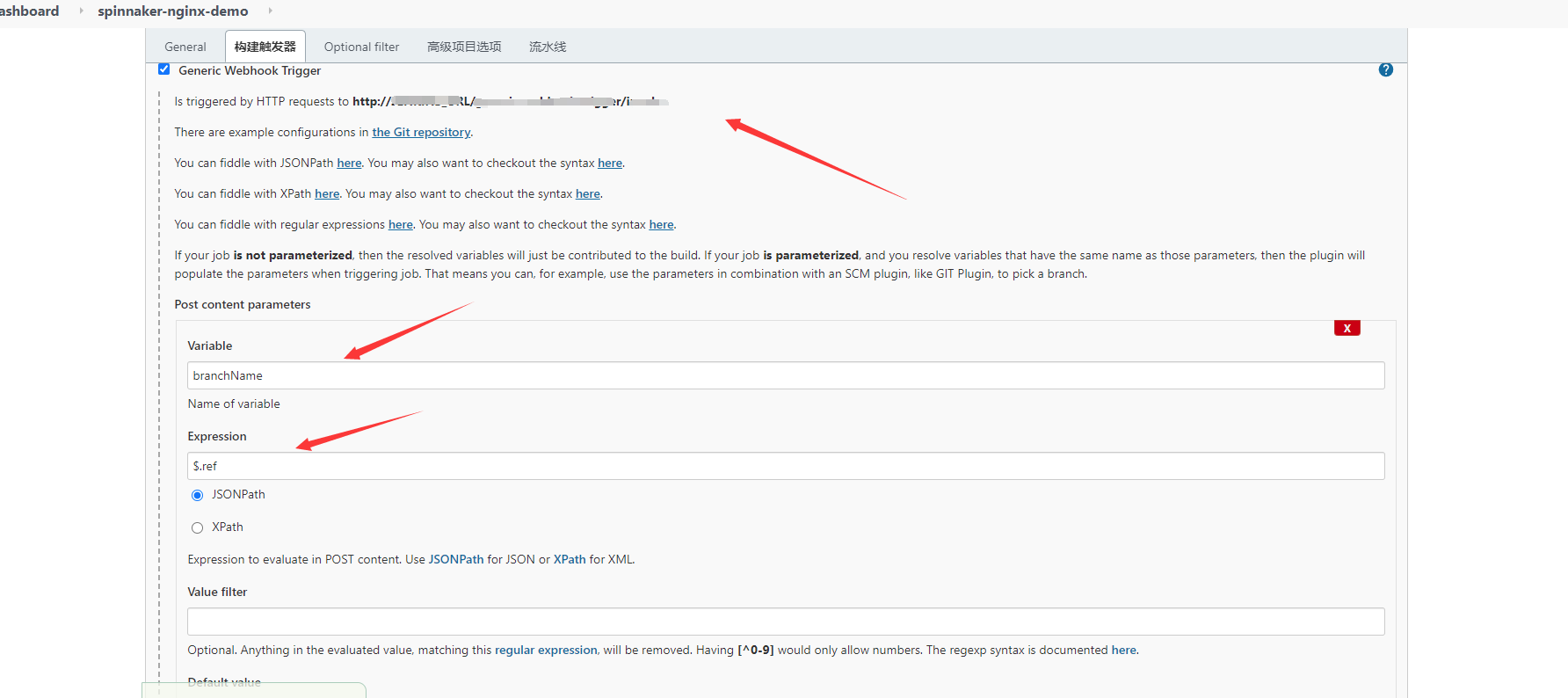Image resolution: width=1568 pixels, height=698 pixels.
Task: Click the Variable label
Action: click(210, 345)
